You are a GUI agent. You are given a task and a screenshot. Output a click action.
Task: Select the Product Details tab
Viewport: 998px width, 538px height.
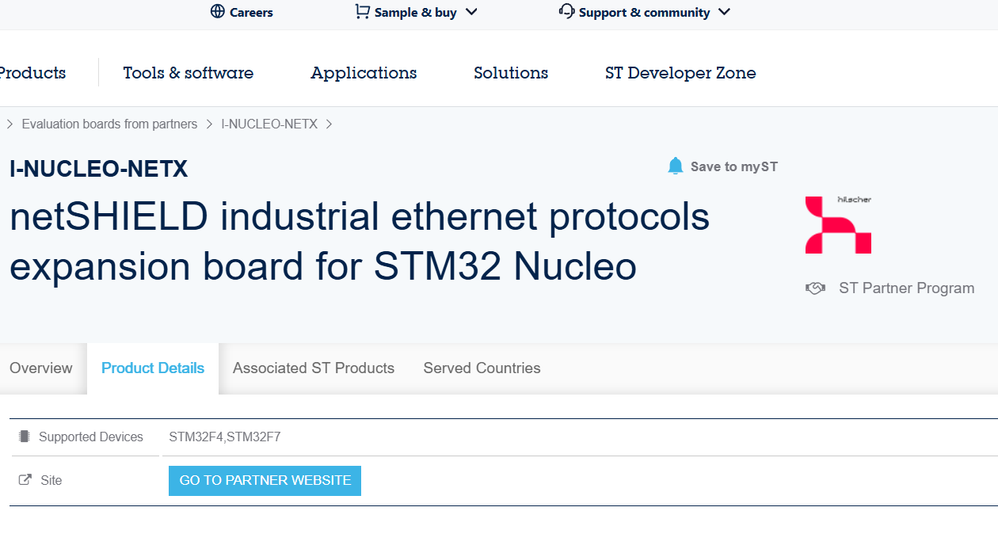click(153, 368)
